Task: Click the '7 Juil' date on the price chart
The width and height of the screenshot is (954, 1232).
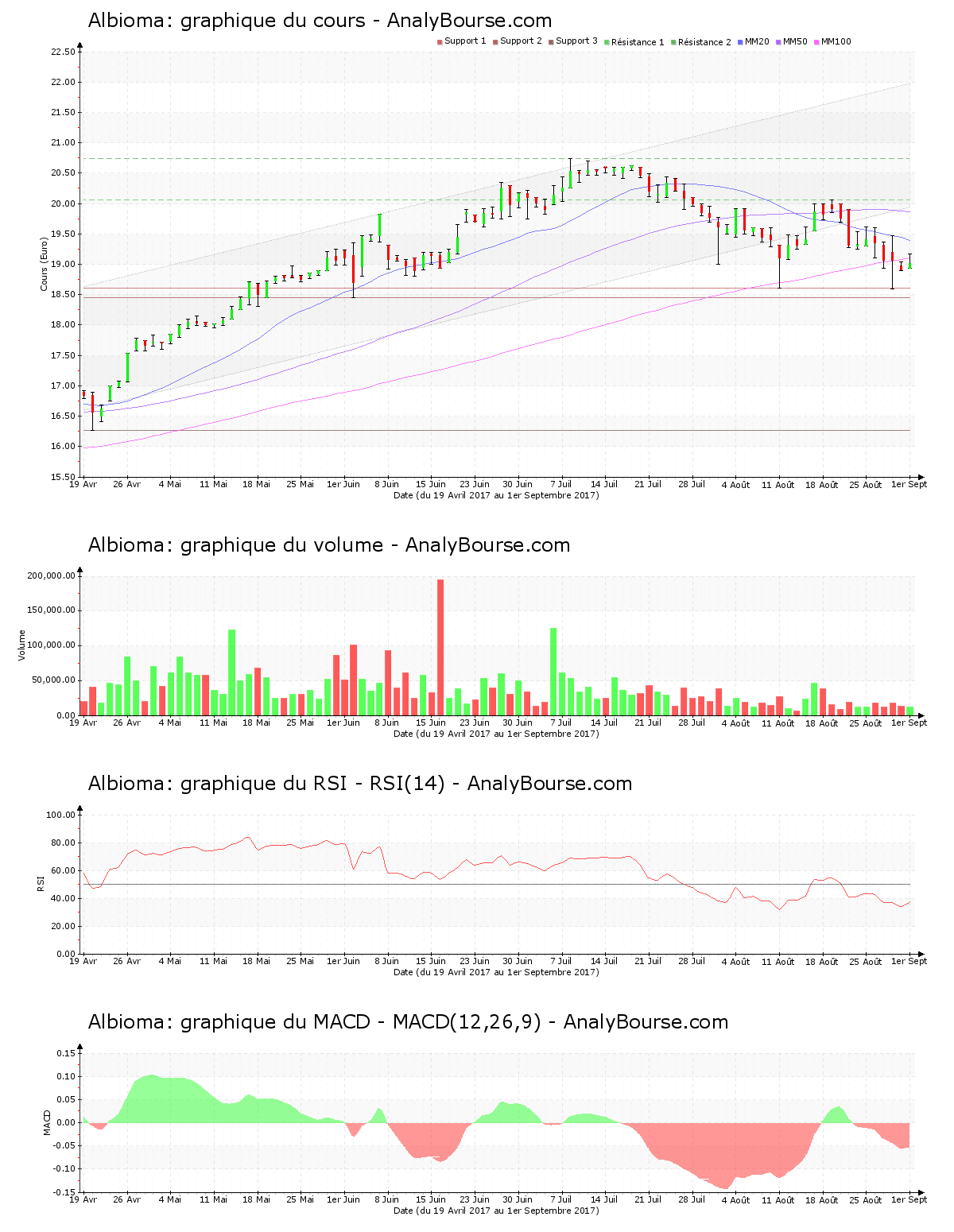Action: (x=561, y=484)
